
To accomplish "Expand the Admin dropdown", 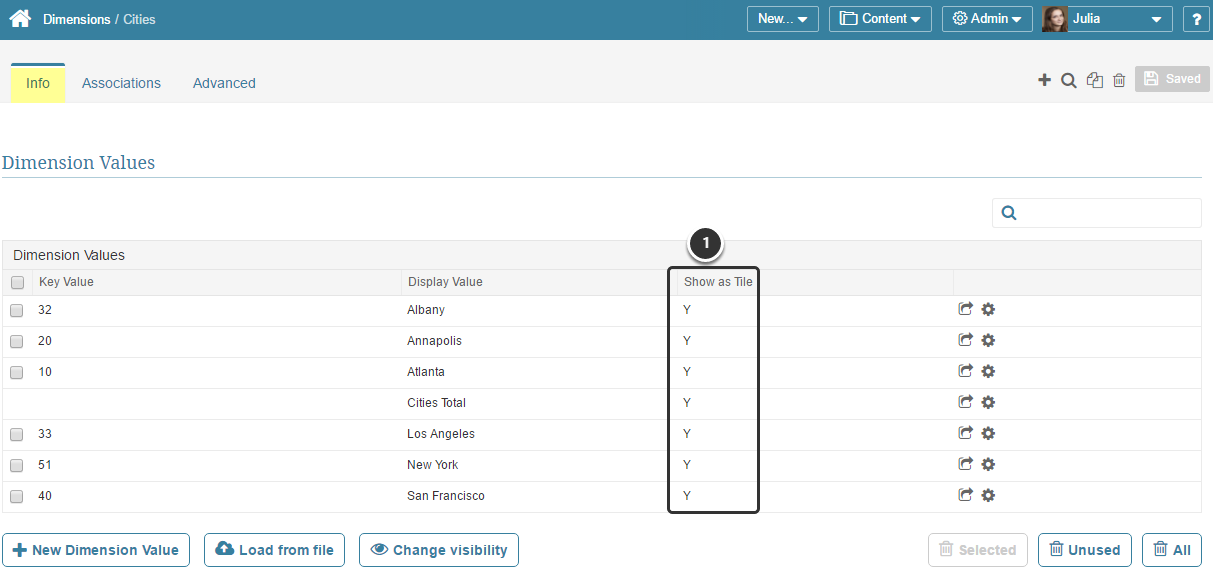I will click(986, 18).
